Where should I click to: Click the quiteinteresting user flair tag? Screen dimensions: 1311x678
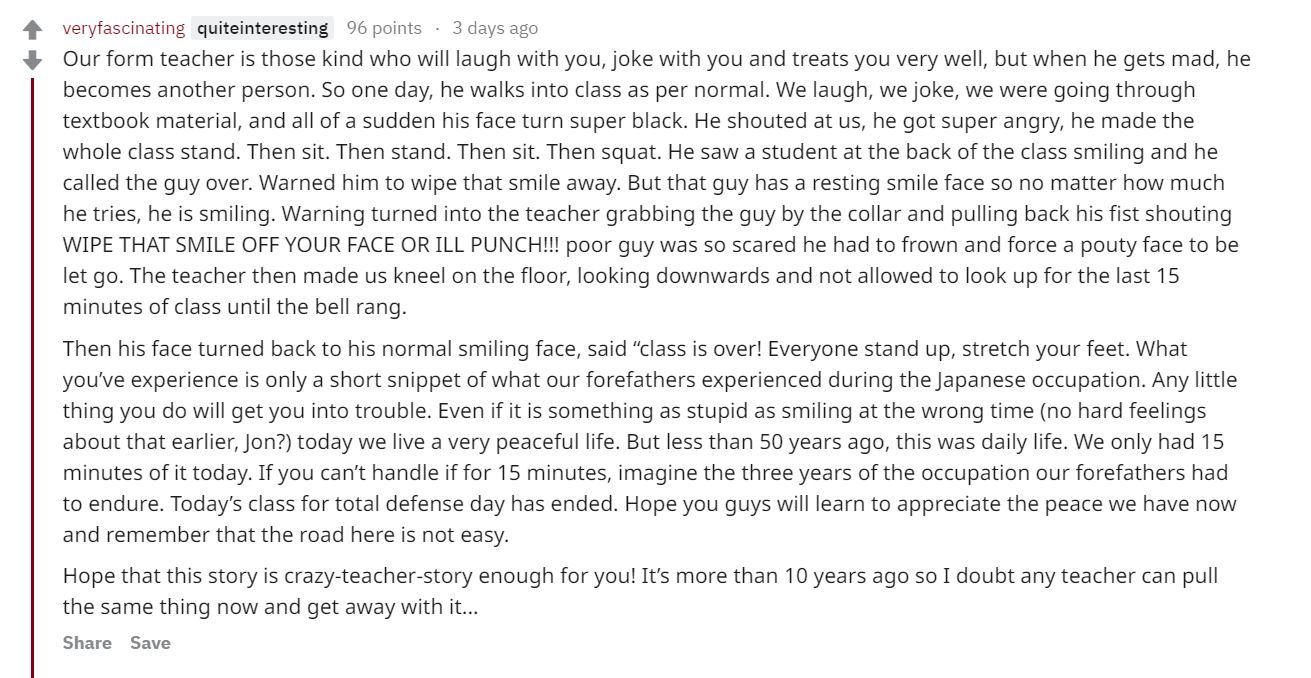263,28
